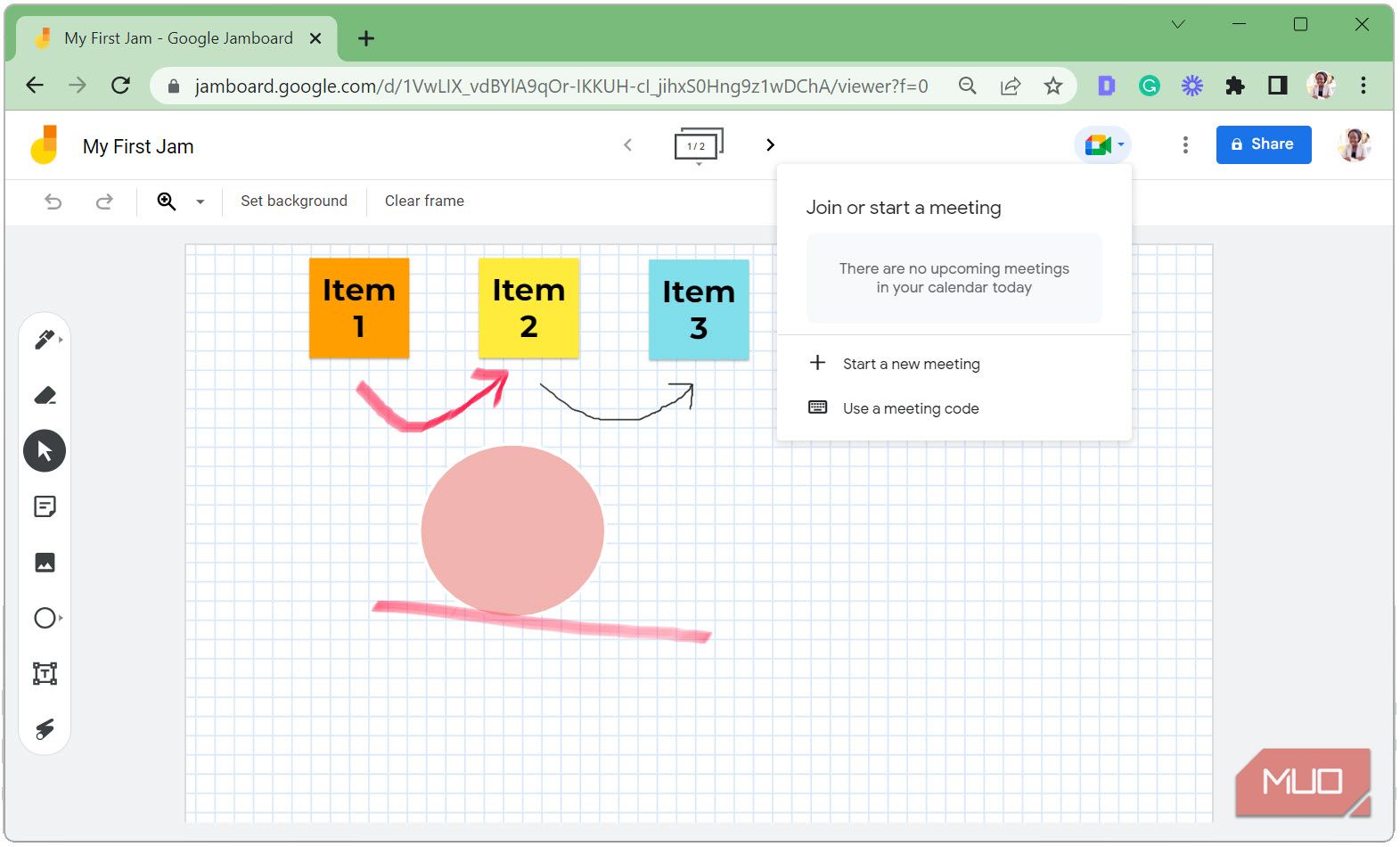Click Set background
The width and height of the screenshot is (1400, 847).
coord(294,201)
